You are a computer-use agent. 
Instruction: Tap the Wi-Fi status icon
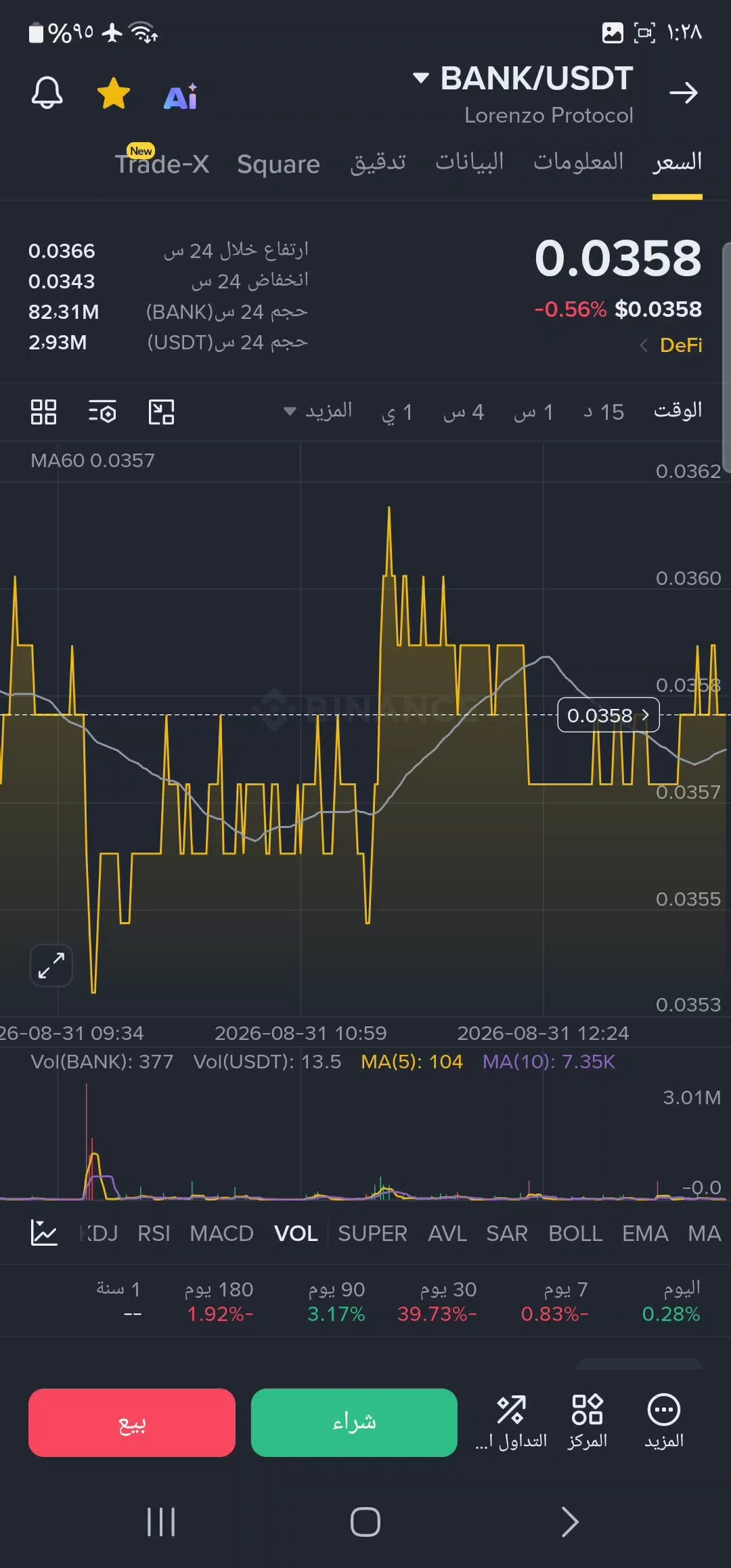(x=143, y=32)
